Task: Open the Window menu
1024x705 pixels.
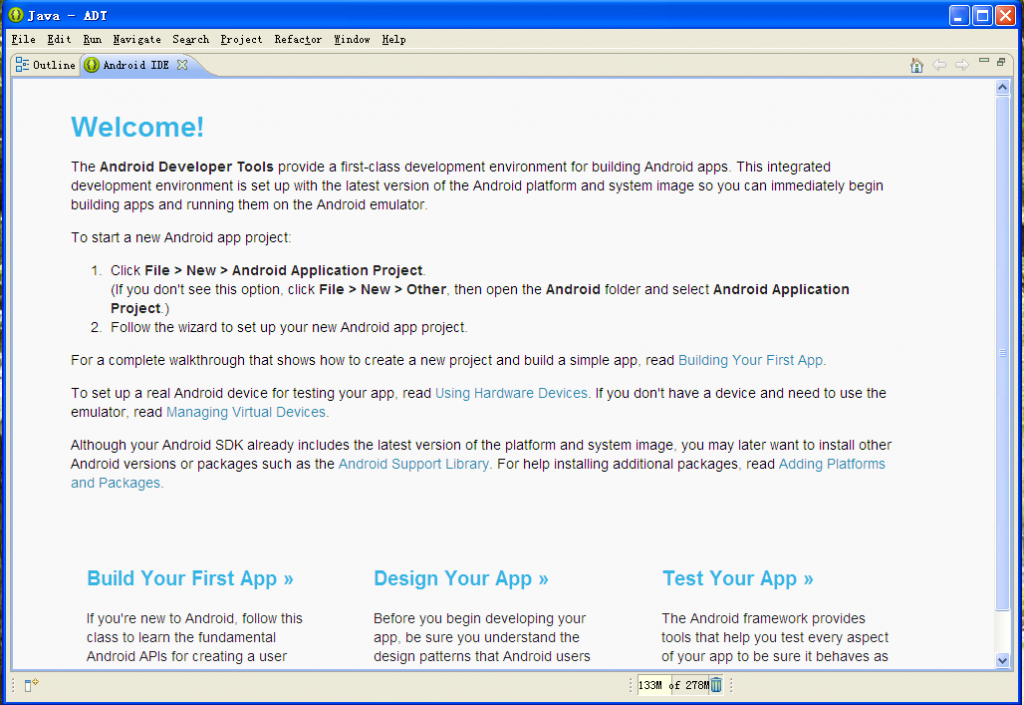Action: pyautogui.click(x=352, y=39)
